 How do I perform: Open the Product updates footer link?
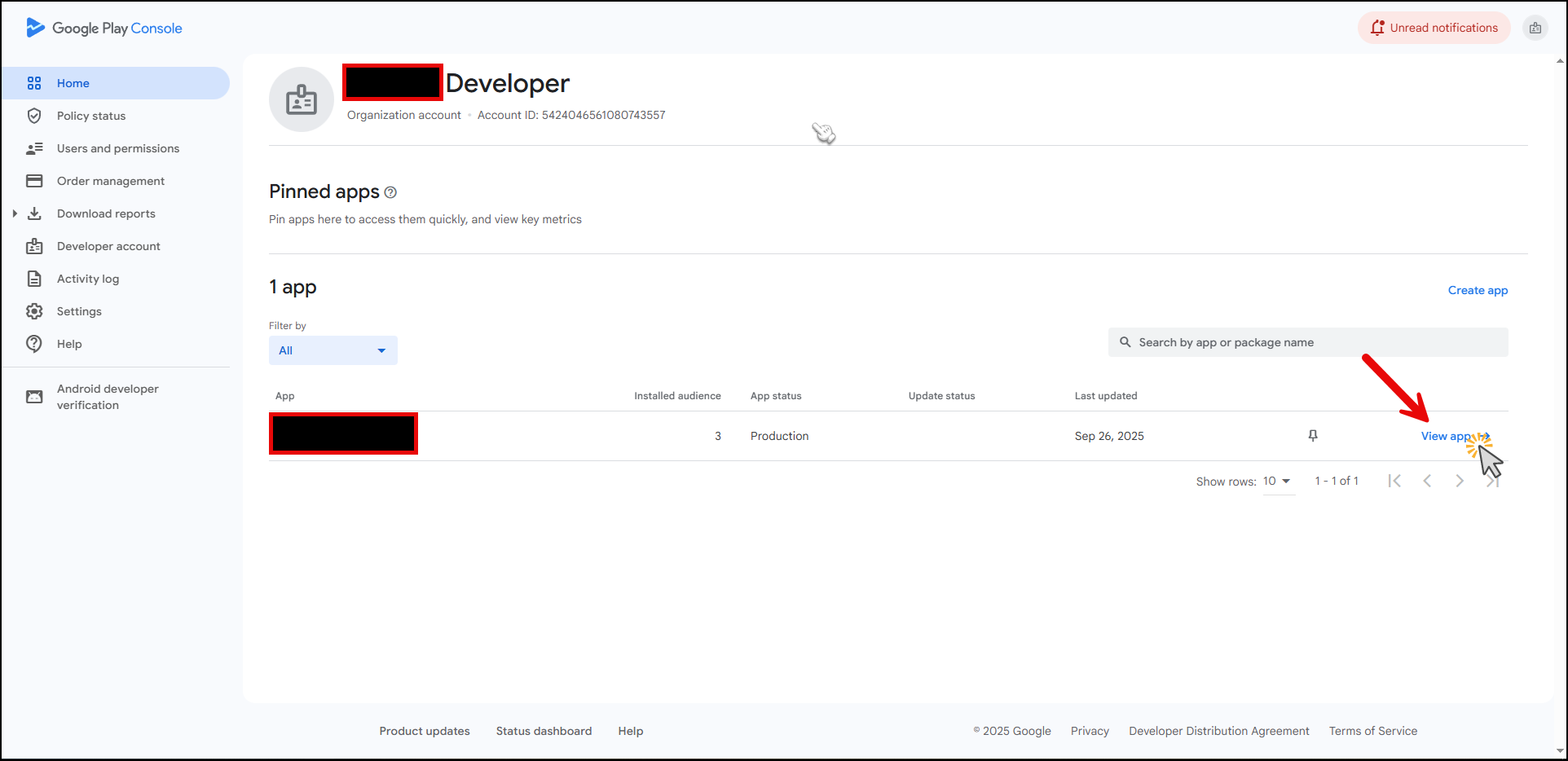[x=425, y=731]
